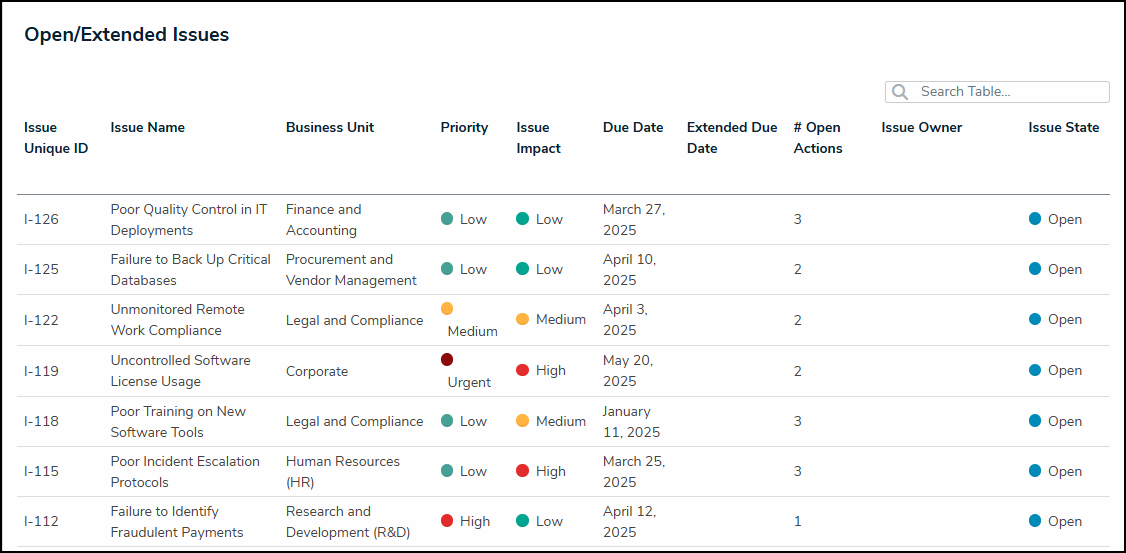
Task: Click the red High impact dot for I-115
Action: 522,471
